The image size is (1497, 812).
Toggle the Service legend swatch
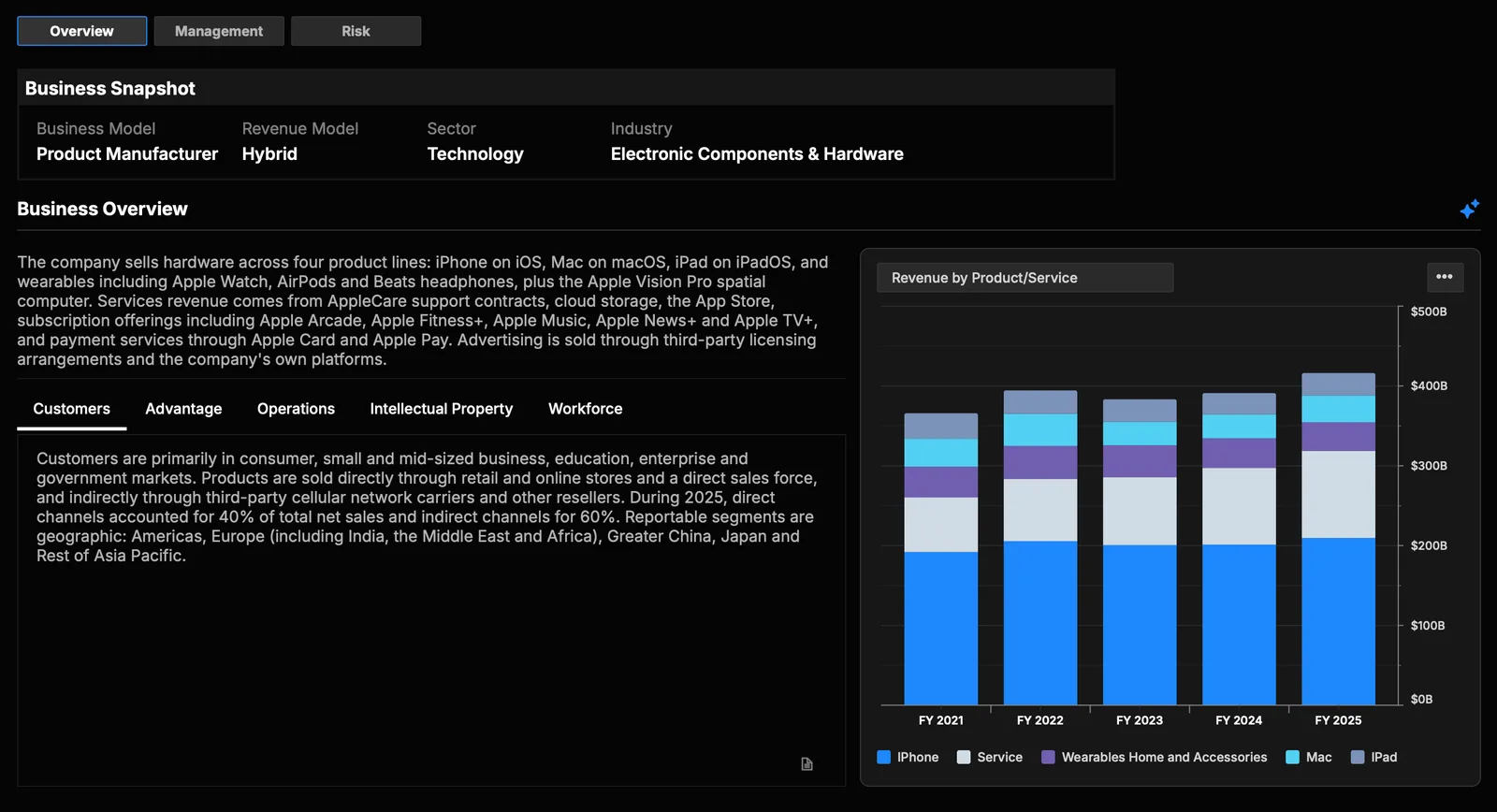click(964, 757)
